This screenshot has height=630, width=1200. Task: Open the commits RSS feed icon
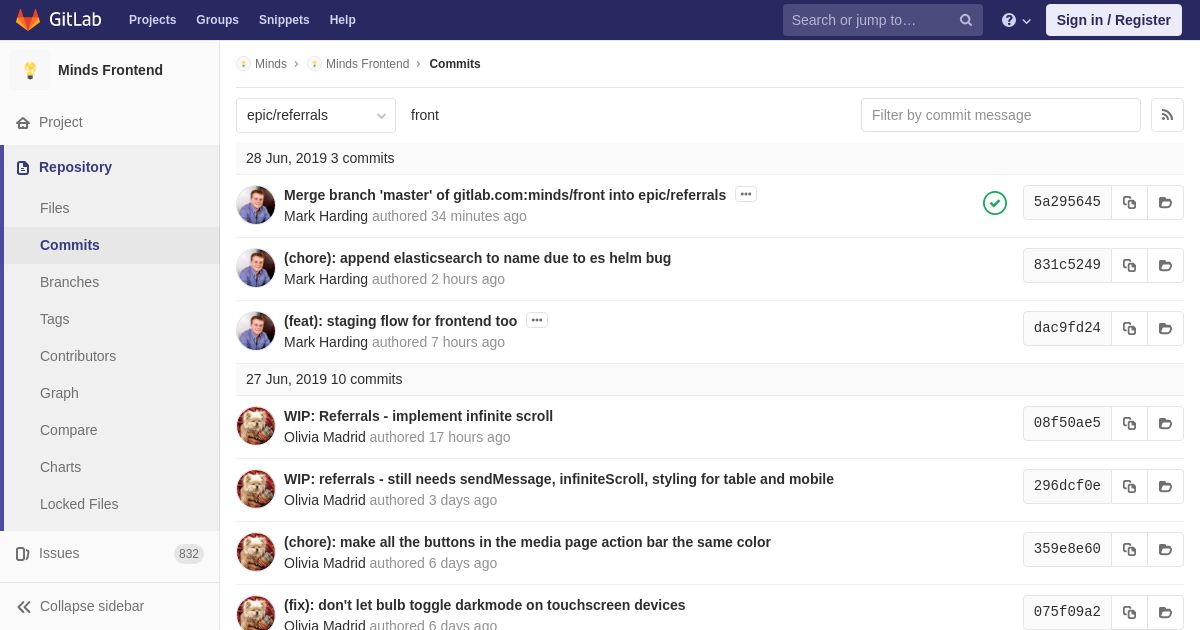(x=1167, y=115)
